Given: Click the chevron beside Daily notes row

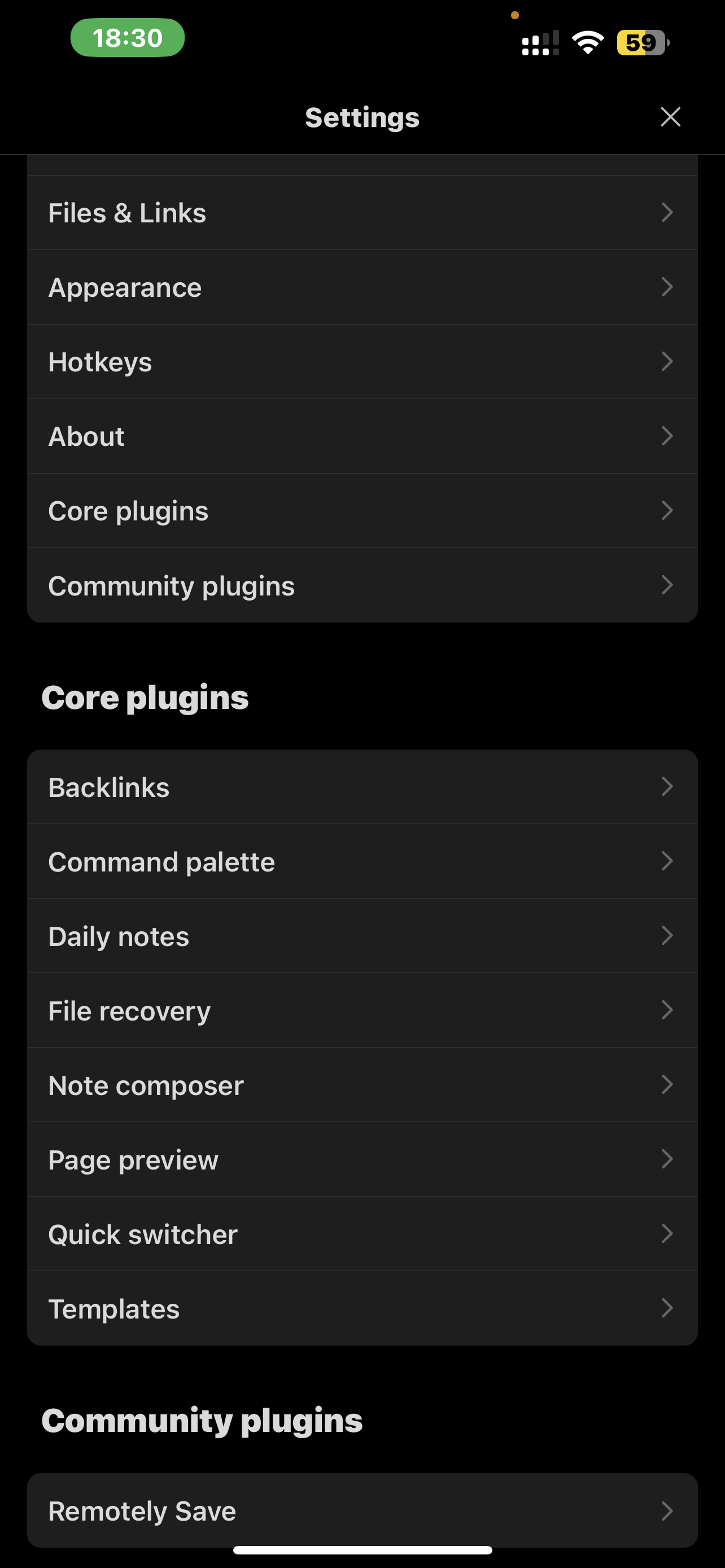Looking at the screenshot, I should [x=668, y=936].
